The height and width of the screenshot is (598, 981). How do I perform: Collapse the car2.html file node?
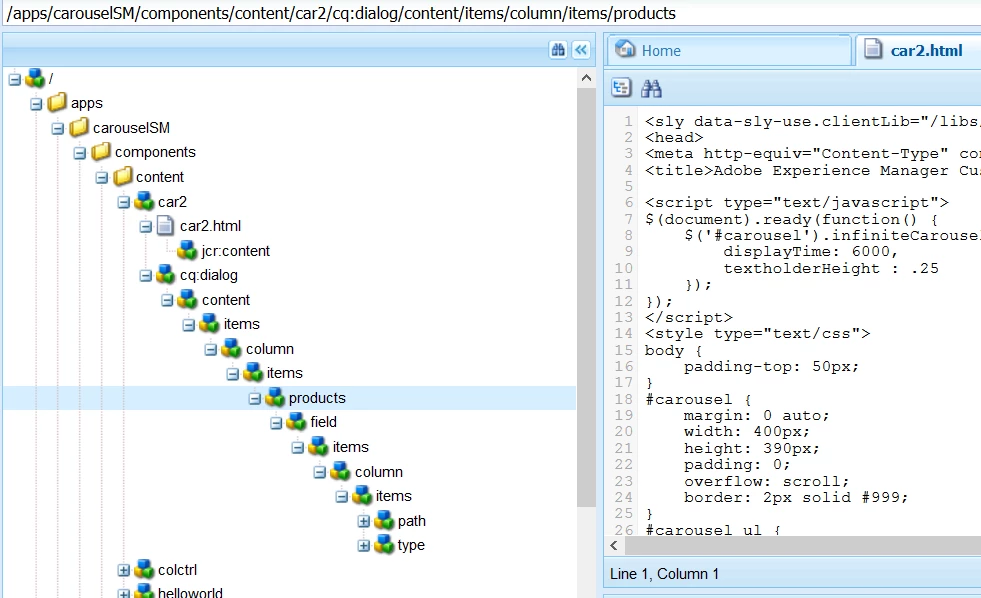pos(146,226)
